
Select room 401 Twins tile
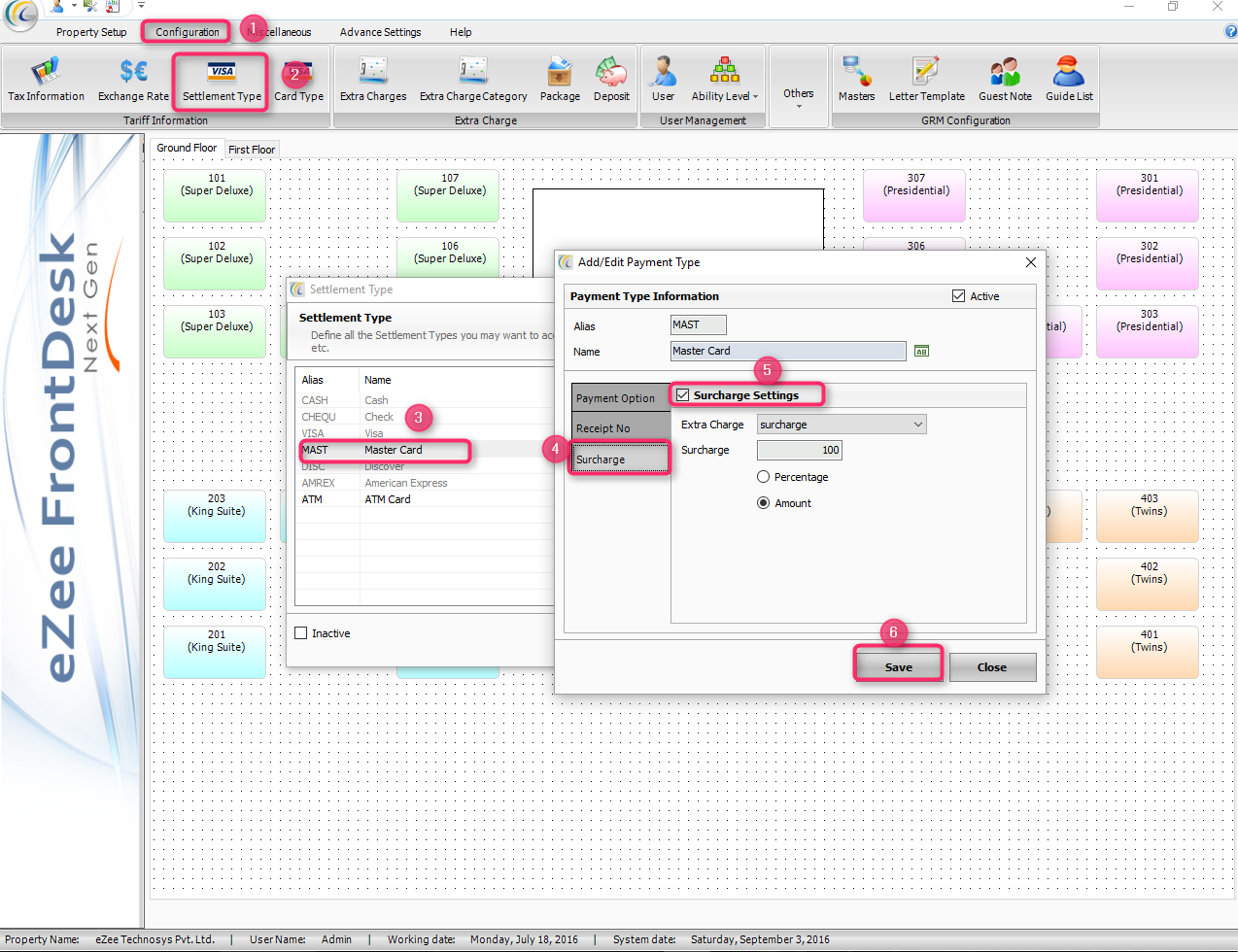[x=1148, y=652]
